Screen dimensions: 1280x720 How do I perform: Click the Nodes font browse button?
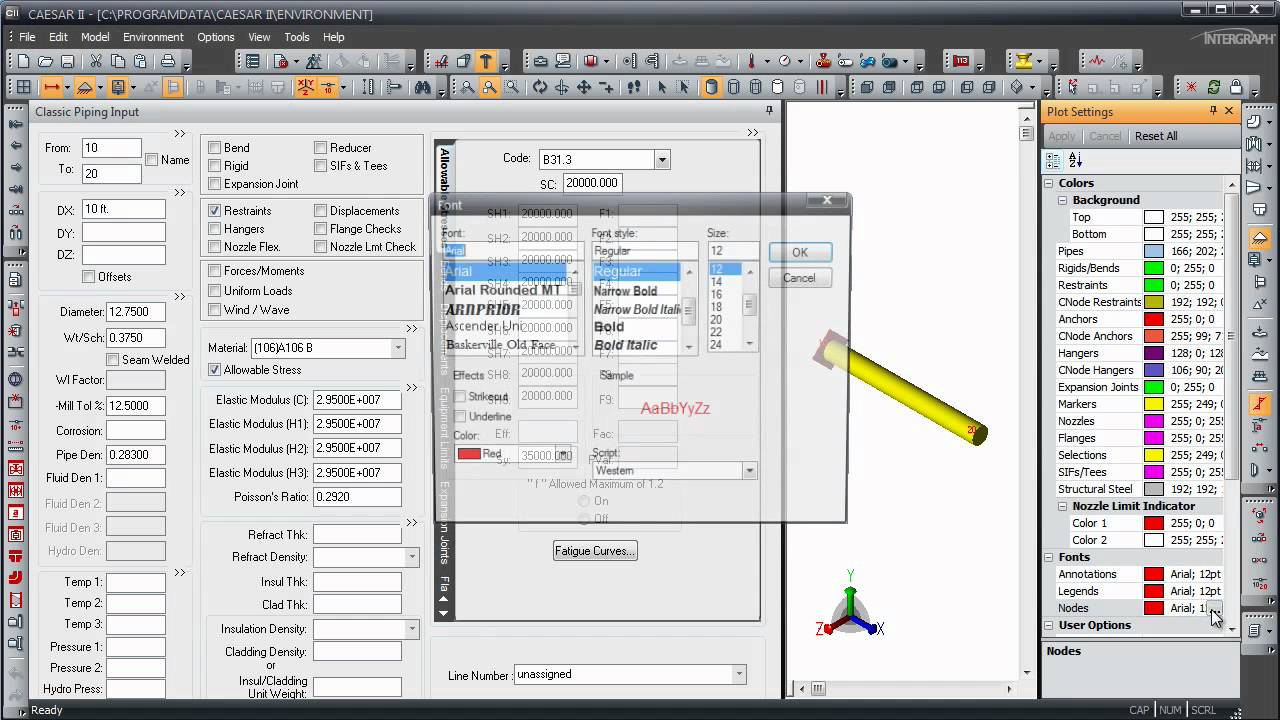[x=1215, y=608]
